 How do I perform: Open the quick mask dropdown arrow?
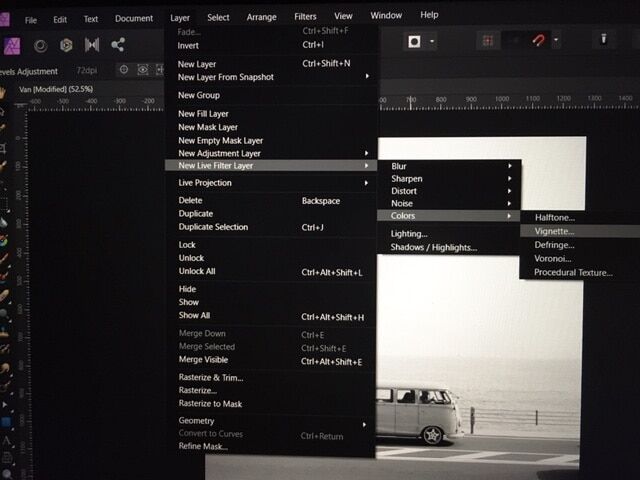(x=432, y=41)
